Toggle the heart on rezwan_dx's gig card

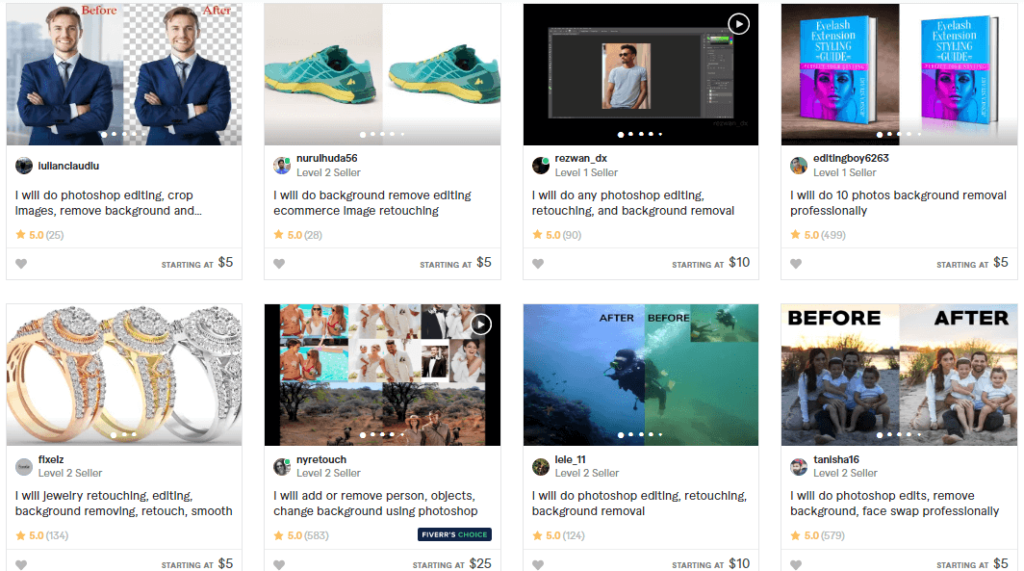[x=537, y=264]
